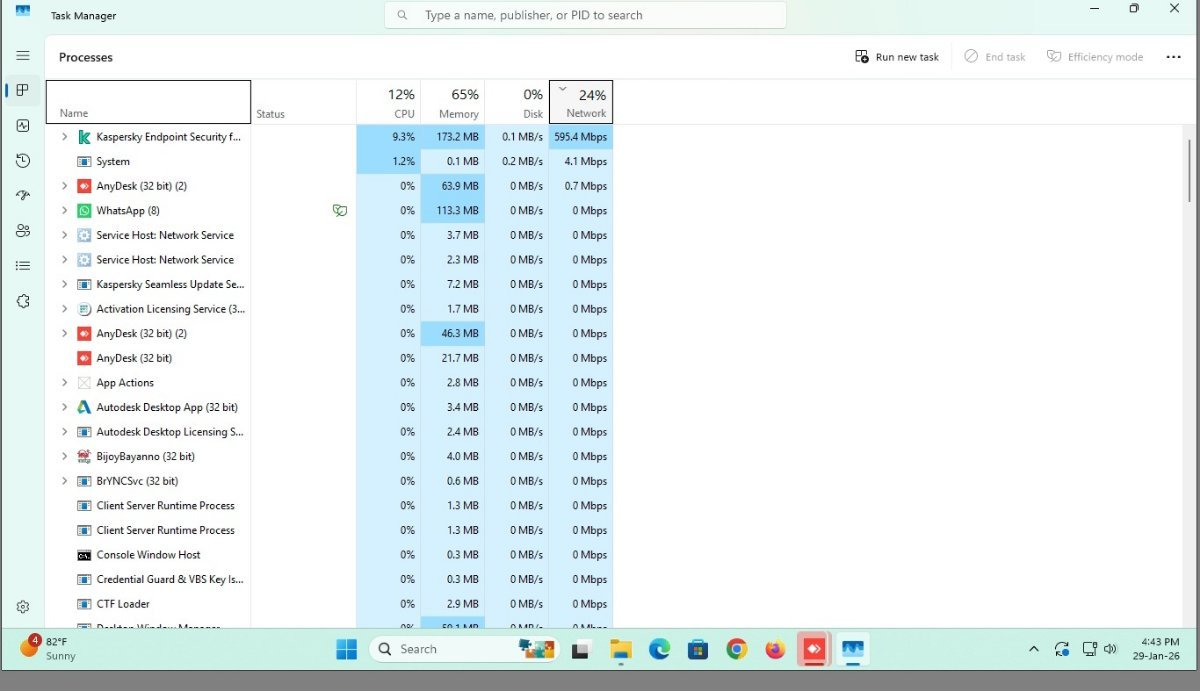This screenshot has height=691, width=1200.
Task: Expand the WhatsApp (8) process group
Action: (65, 211)
